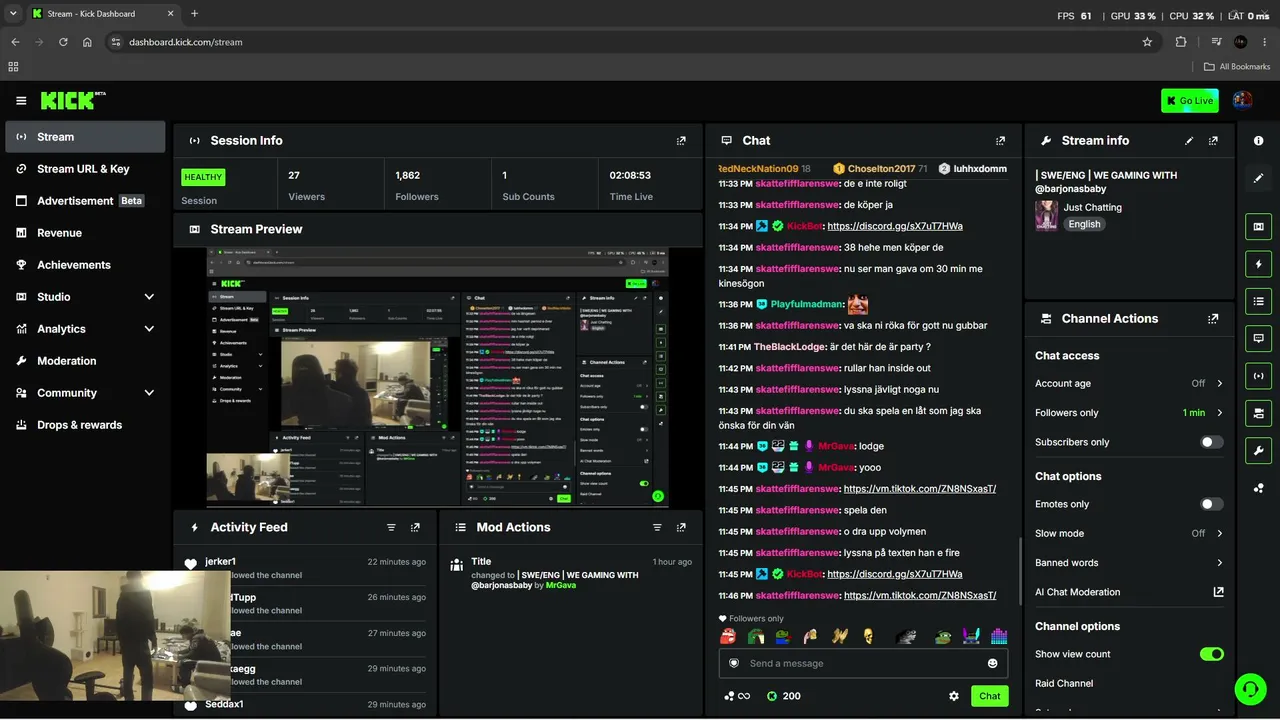Open chat settings gear icon
This screenshot has height=720, width=1280.
(x=954, y=696)
